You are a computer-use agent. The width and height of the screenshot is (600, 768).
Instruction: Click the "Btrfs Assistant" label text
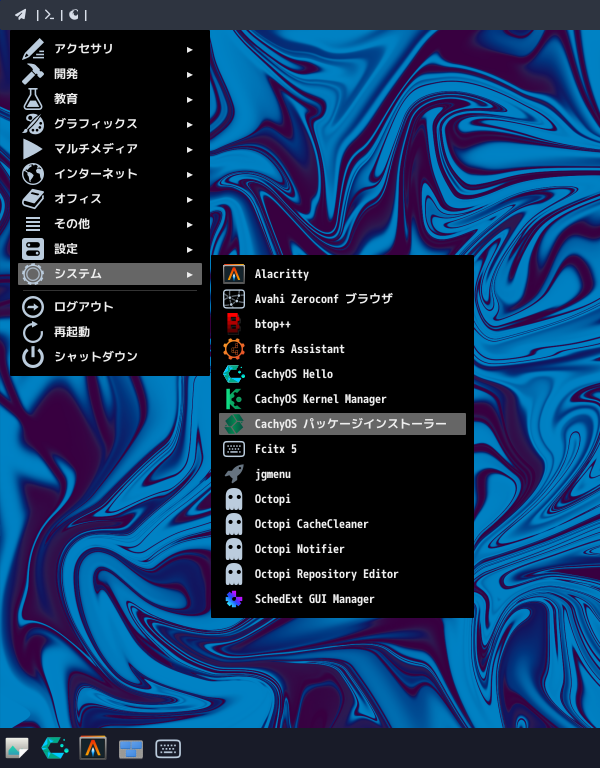(x=299, y=349)
